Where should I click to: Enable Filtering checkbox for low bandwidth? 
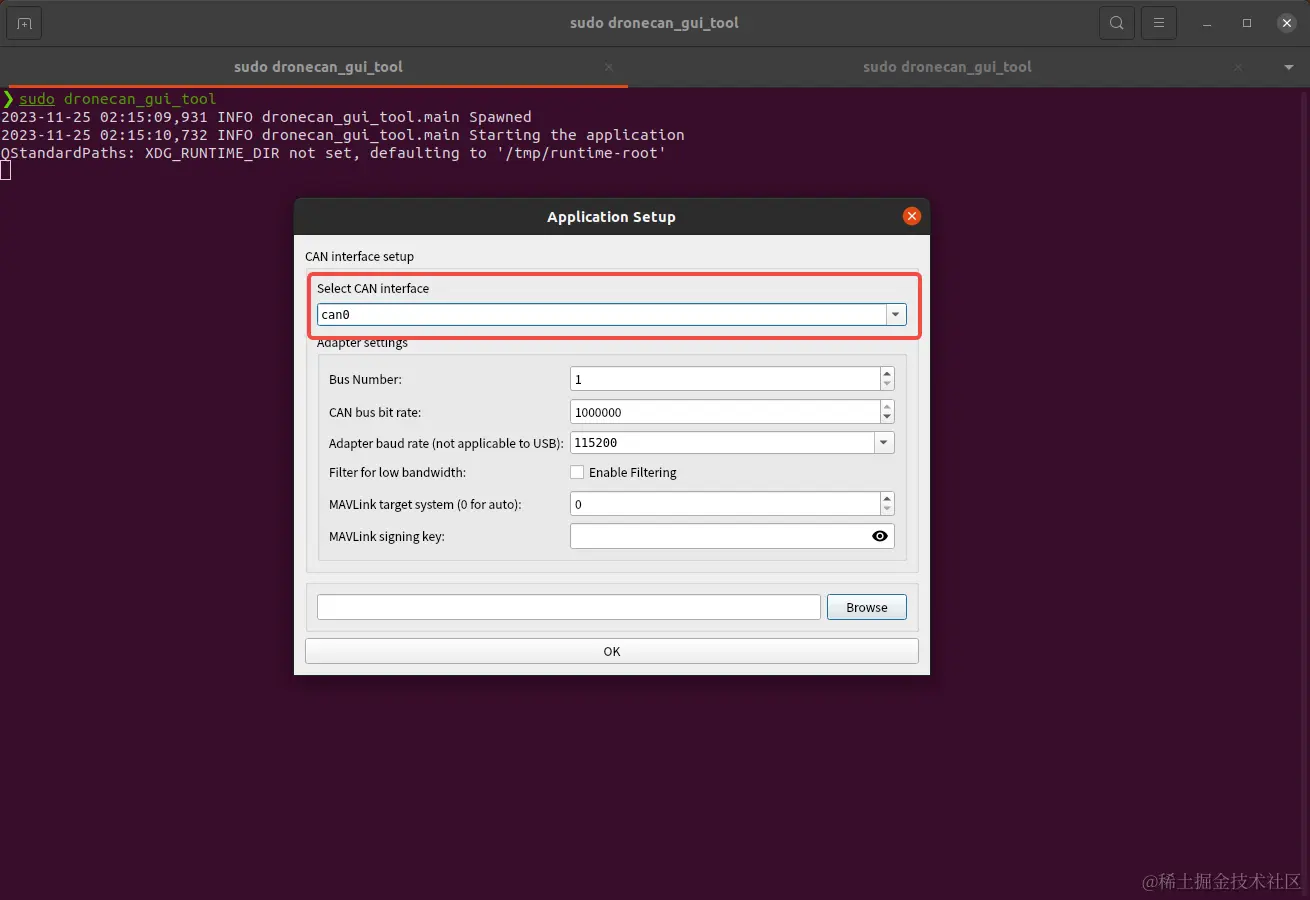click(x=577, y=472)
